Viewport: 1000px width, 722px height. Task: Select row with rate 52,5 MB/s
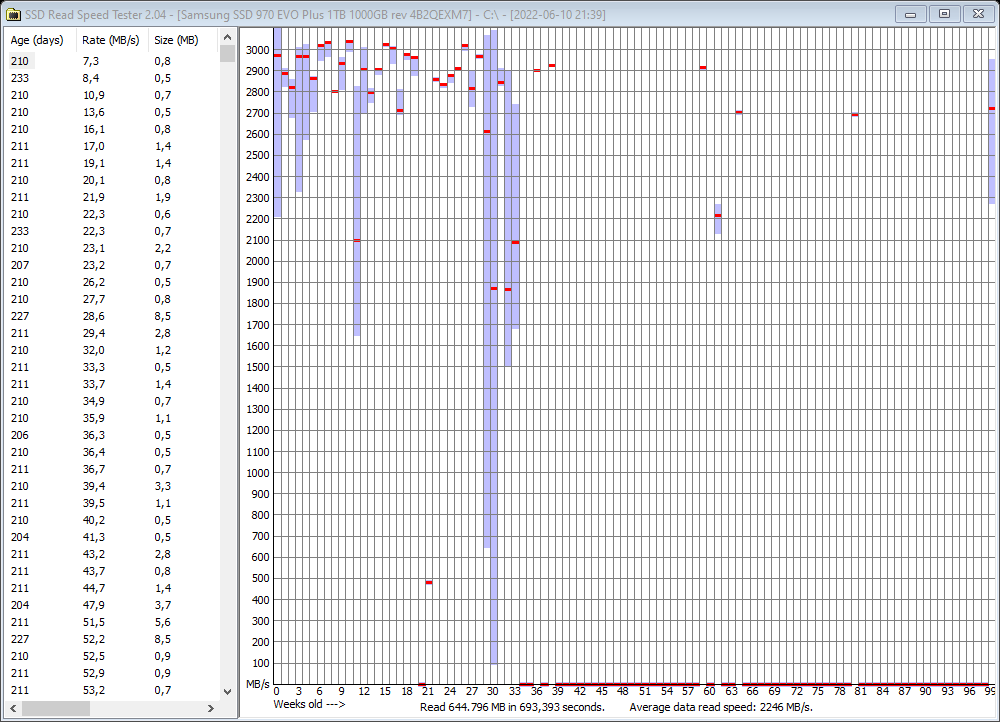112,656
